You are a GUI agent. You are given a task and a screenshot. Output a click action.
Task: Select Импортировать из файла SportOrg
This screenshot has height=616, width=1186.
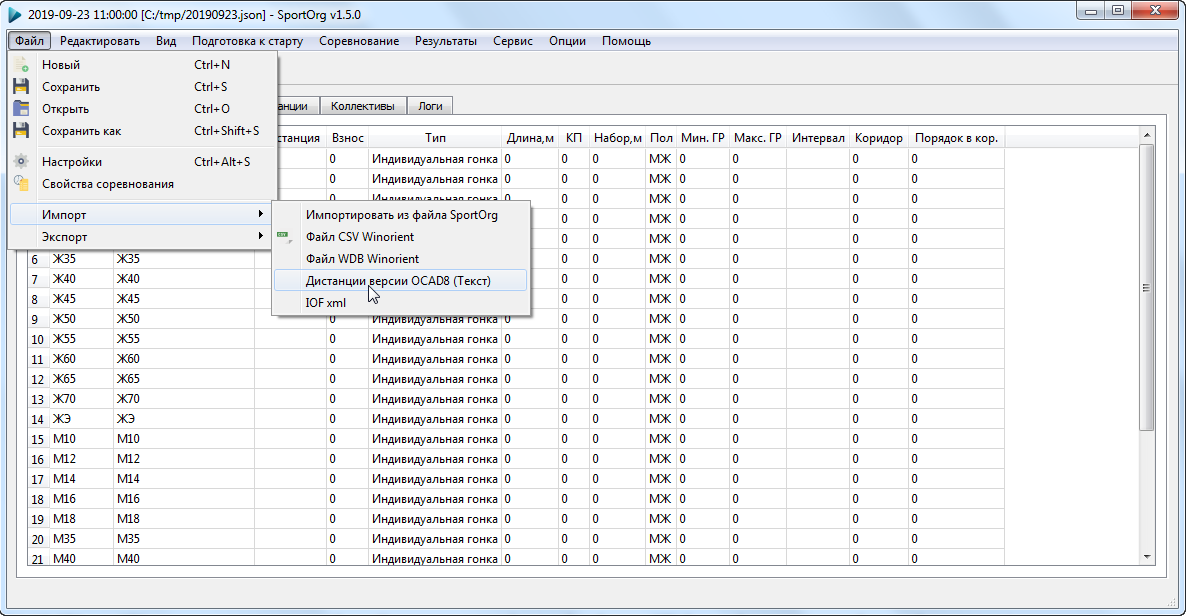(x=401, y=215)
